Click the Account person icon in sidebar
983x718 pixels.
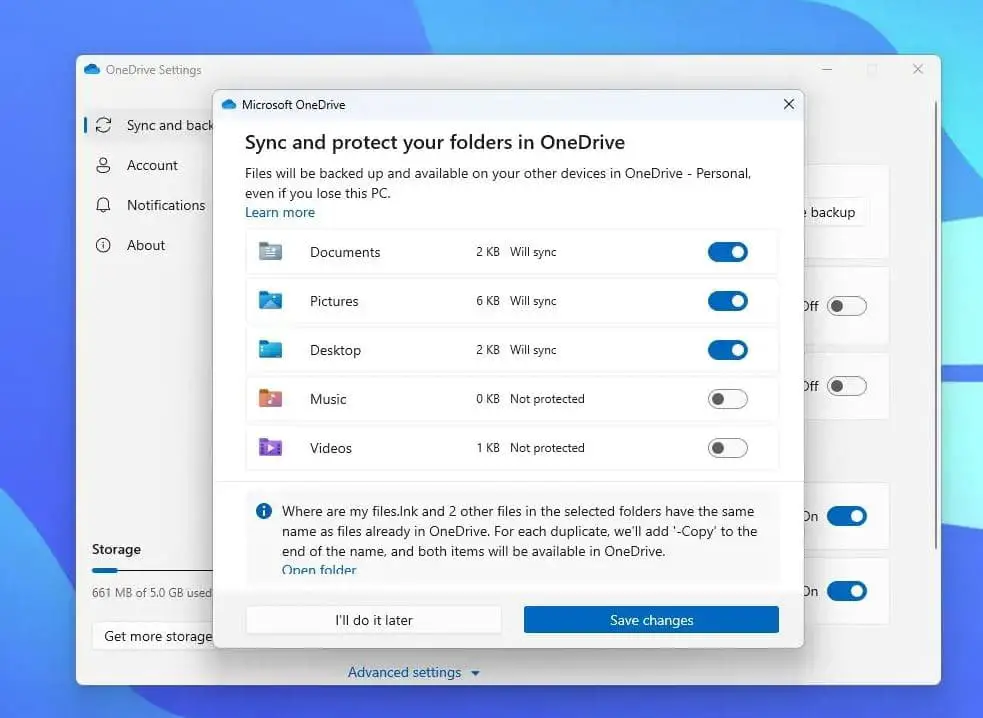(x=103, y=166)
